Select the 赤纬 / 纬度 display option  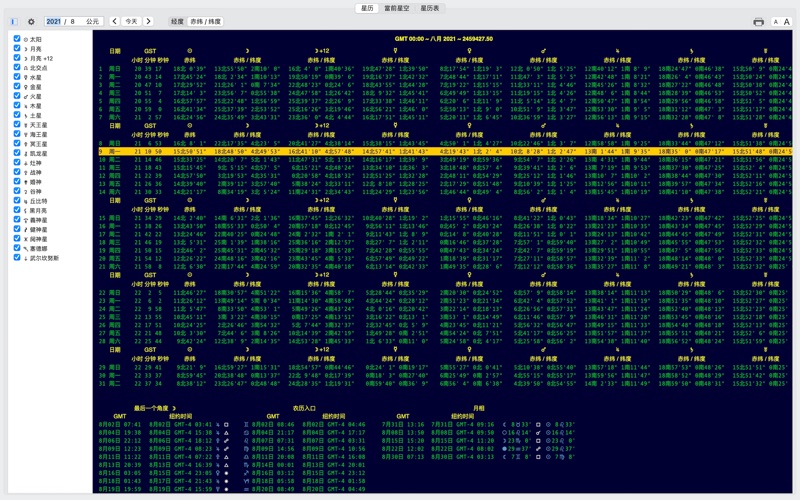(206, 21)
